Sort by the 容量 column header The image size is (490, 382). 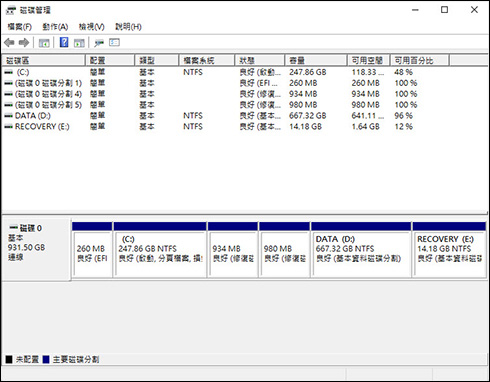pyautogui.click(x=316, y=60)
